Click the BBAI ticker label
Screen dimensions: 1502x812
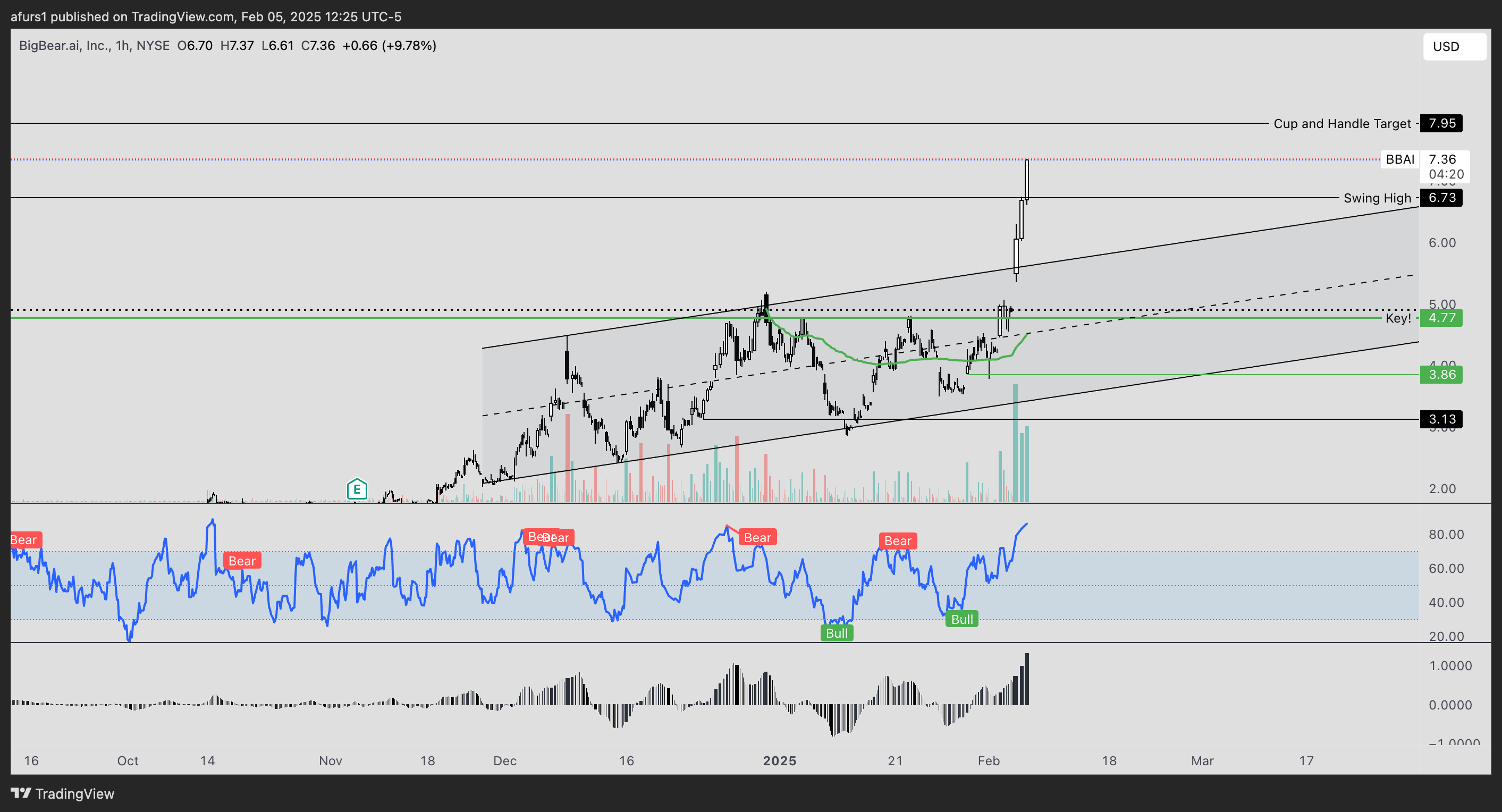coord(1400,159)
